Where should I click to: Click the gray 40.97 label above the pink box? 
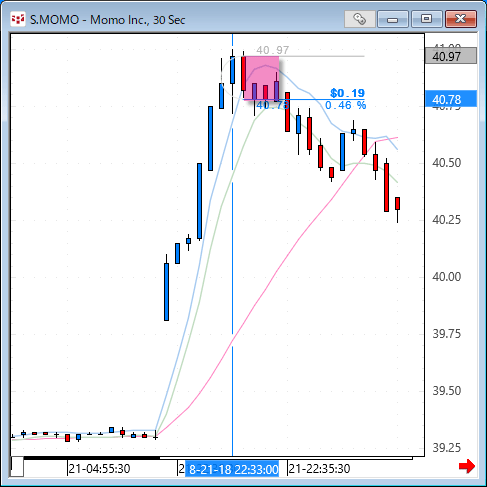click(x=272, y=50)
